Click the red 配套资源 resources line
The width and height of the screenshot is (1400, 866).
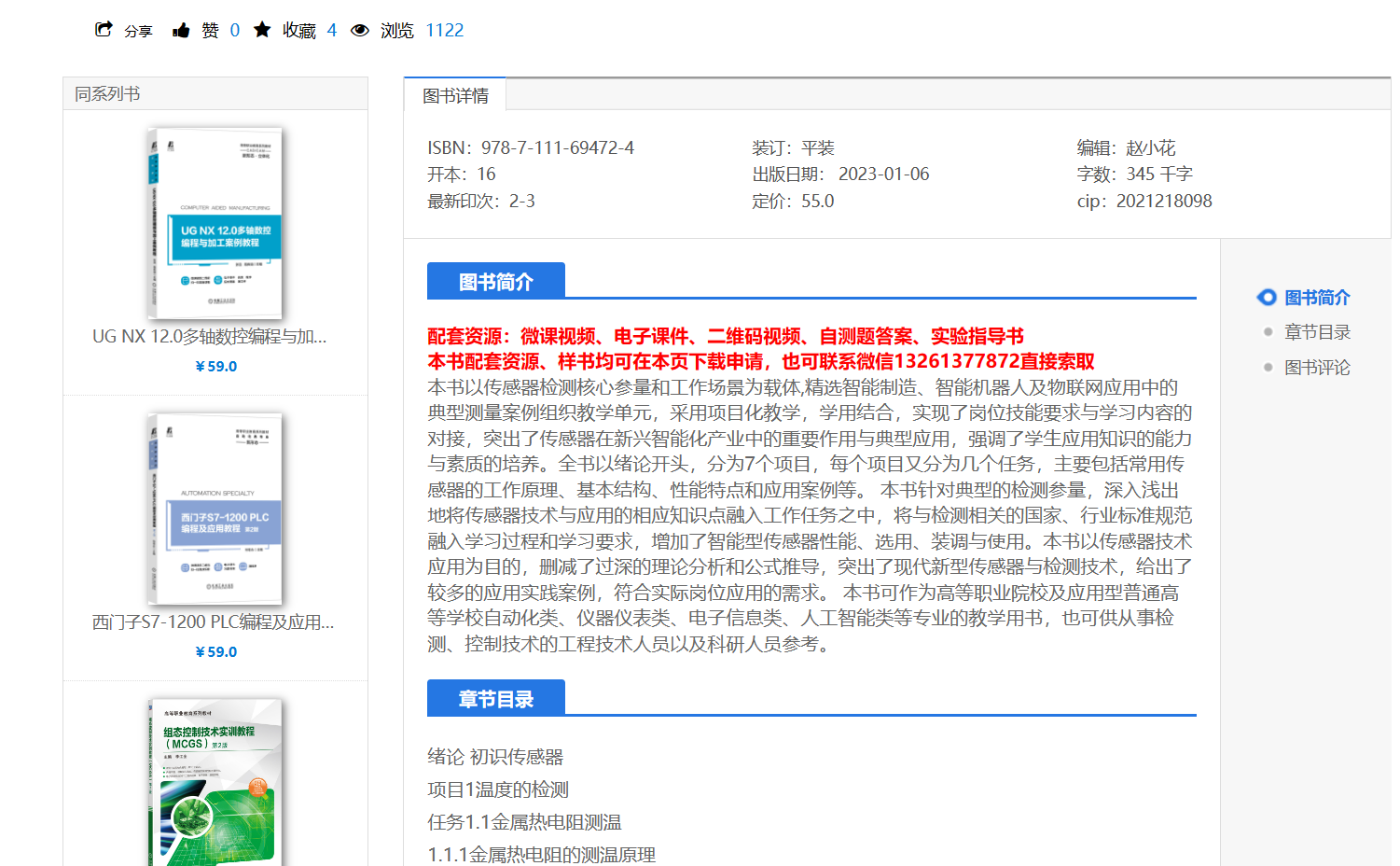726,336
